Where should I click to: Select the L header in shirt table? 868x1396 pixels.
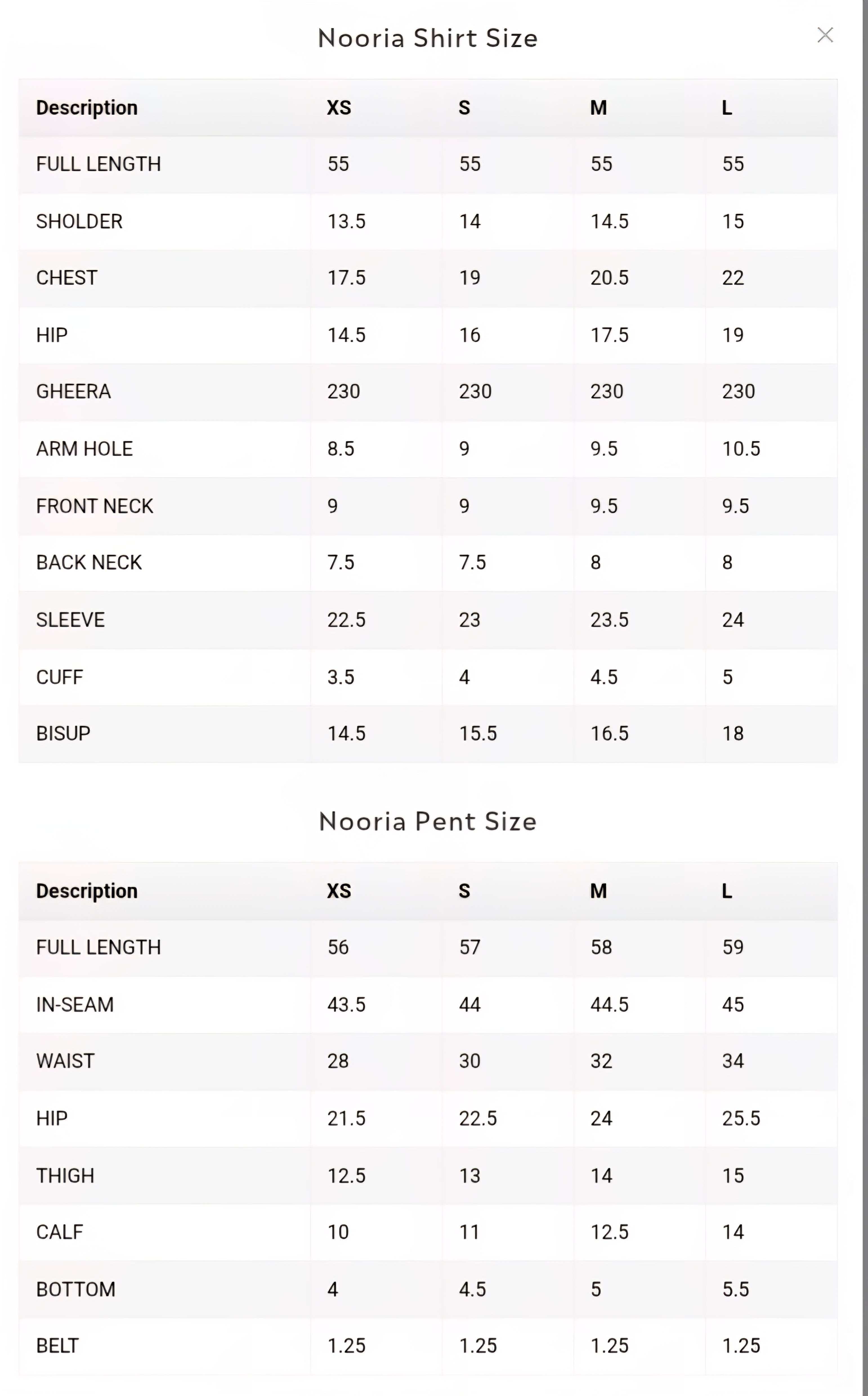[x=727, y=108]
